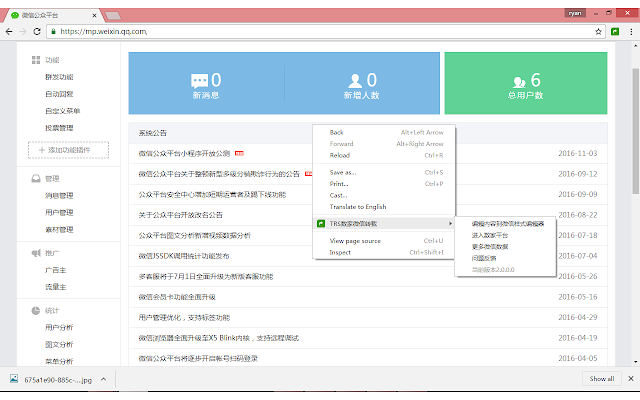Expand the options chevron for the downloaded jpg
The height and width of the screenshot is (400, 640).
104,379
